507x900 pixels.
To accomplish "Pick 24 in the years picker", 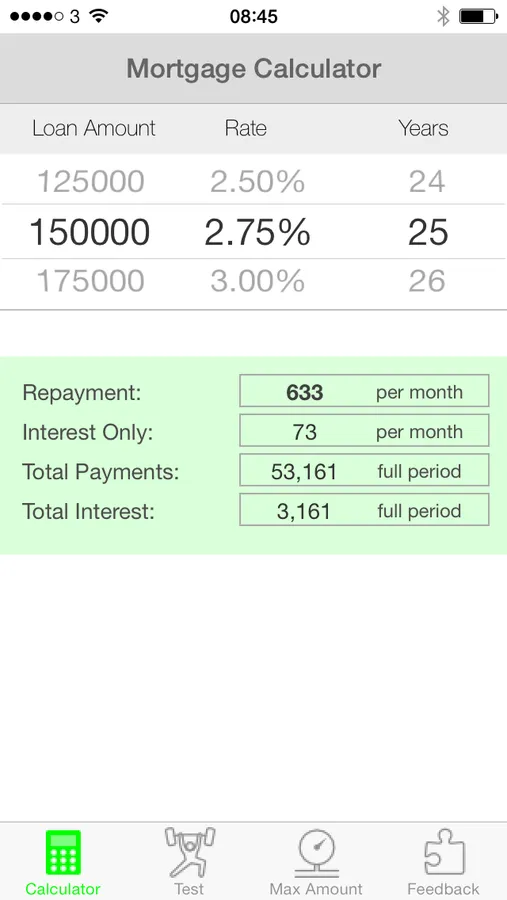I will pos(427,182).
